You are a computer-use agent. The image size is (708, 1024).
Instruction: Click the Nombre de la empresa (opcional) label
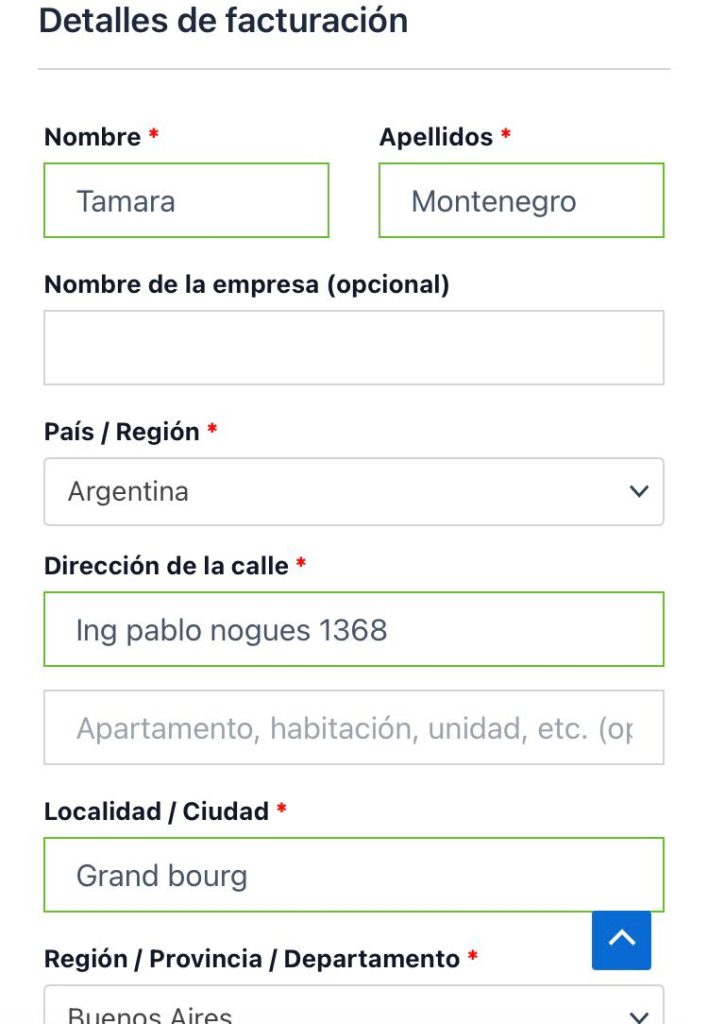246,285
